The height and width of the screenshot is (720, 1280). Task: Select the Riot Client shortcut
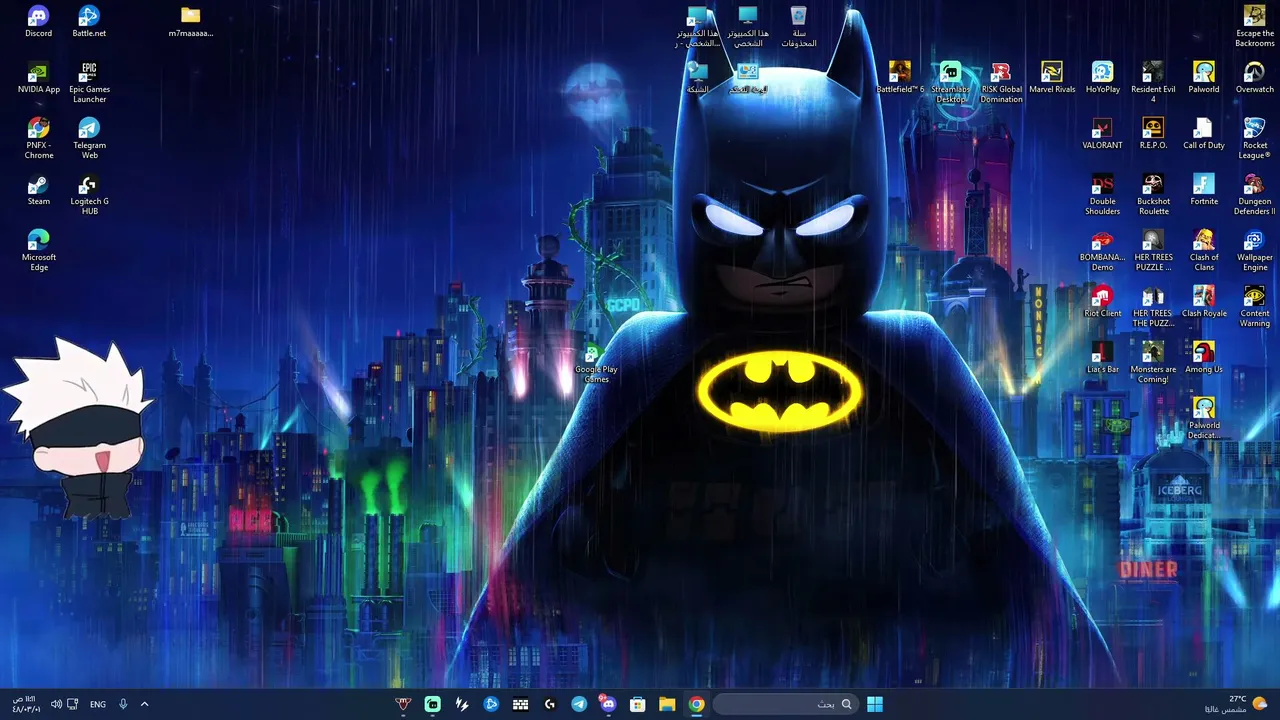[1102, 302]
